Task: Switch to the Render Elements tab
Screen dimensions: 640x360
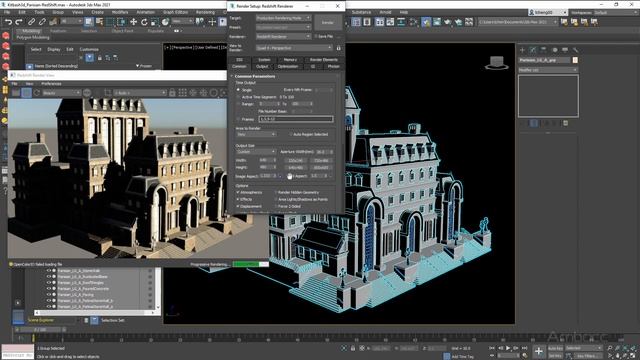Action: pos(324,60)
